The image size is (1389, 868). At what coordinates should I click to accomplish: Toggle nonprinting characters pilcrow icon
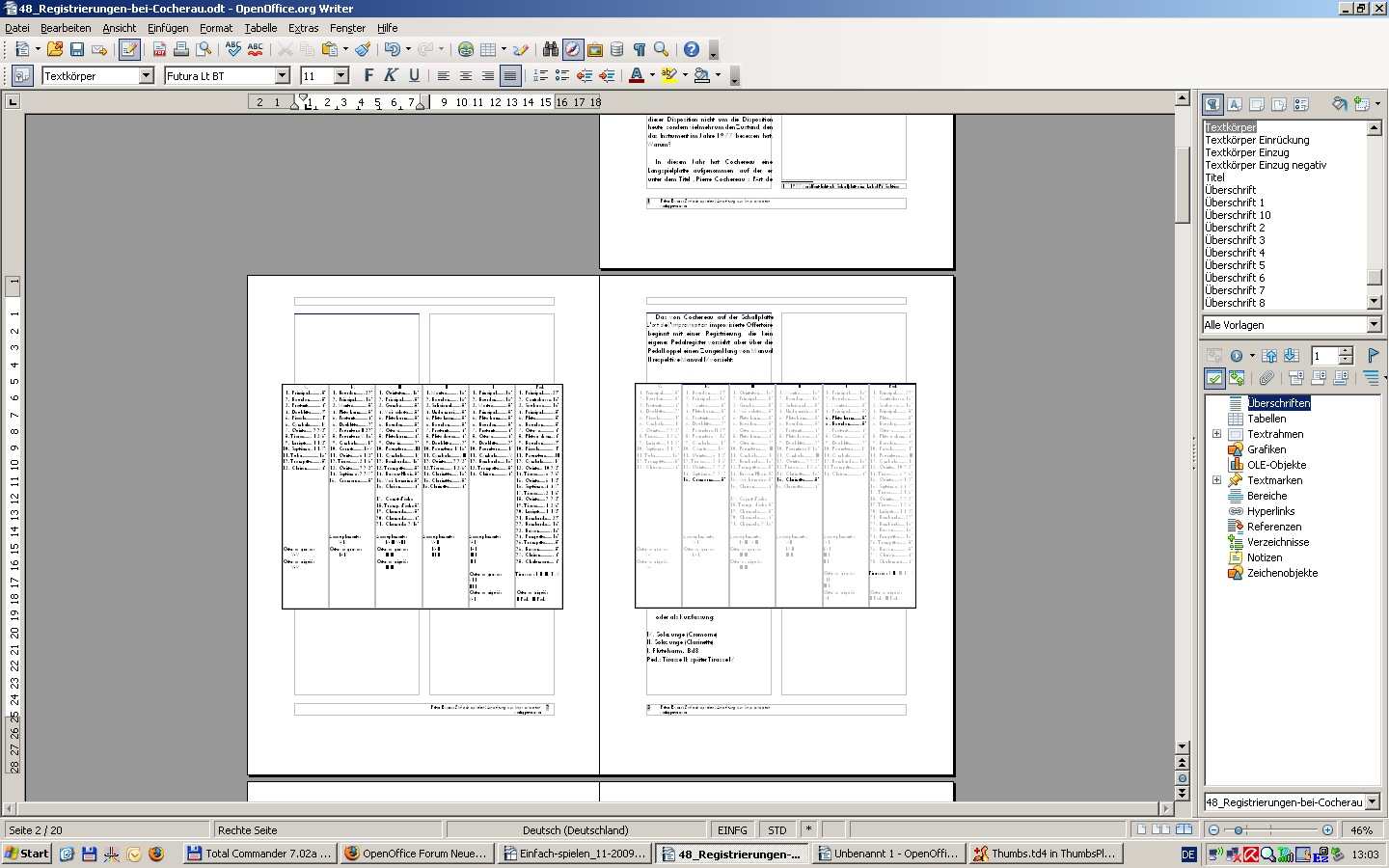coord(639,49)
